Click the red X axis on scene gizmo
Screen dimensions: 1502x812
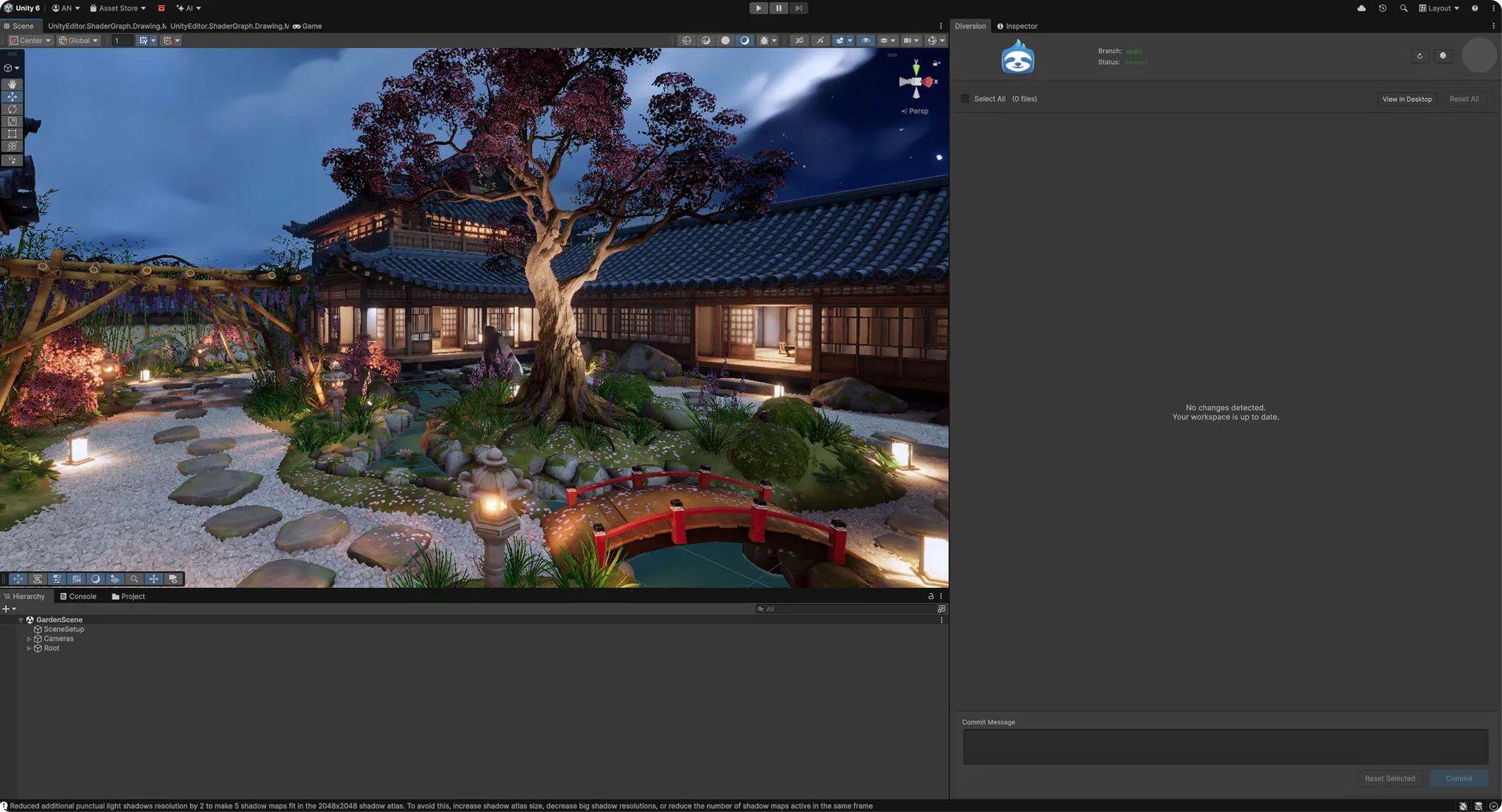coord(929,82)
